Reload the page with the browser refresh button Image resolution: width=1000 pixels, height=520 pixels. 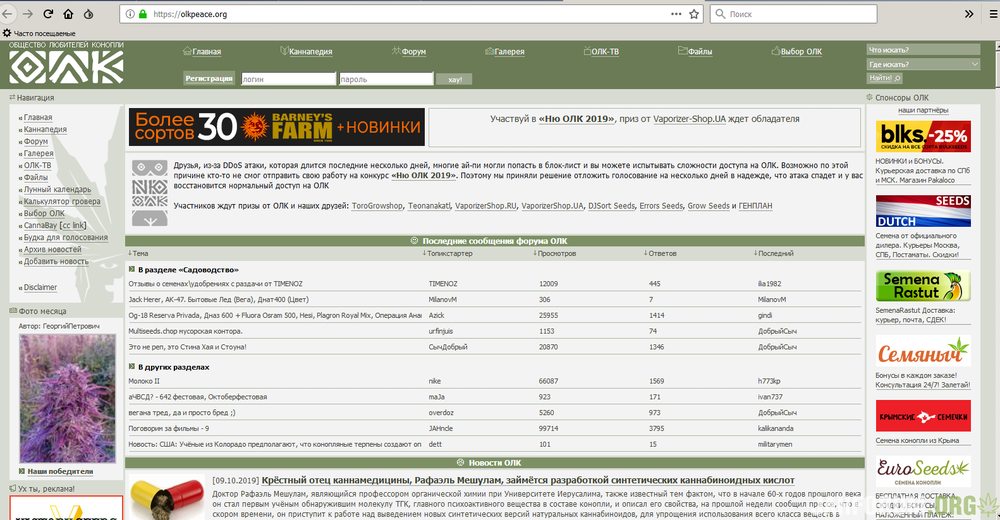point(48,13)
